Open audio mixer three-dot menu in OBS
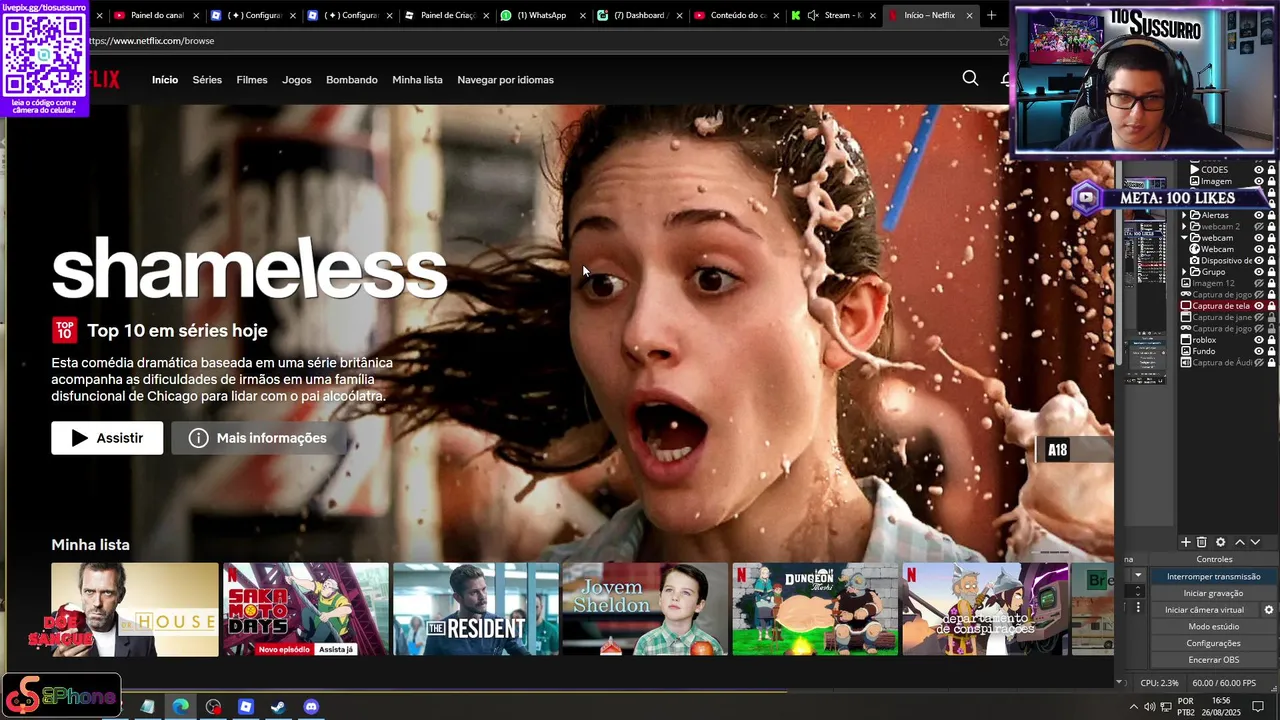 pos(1138,607)
